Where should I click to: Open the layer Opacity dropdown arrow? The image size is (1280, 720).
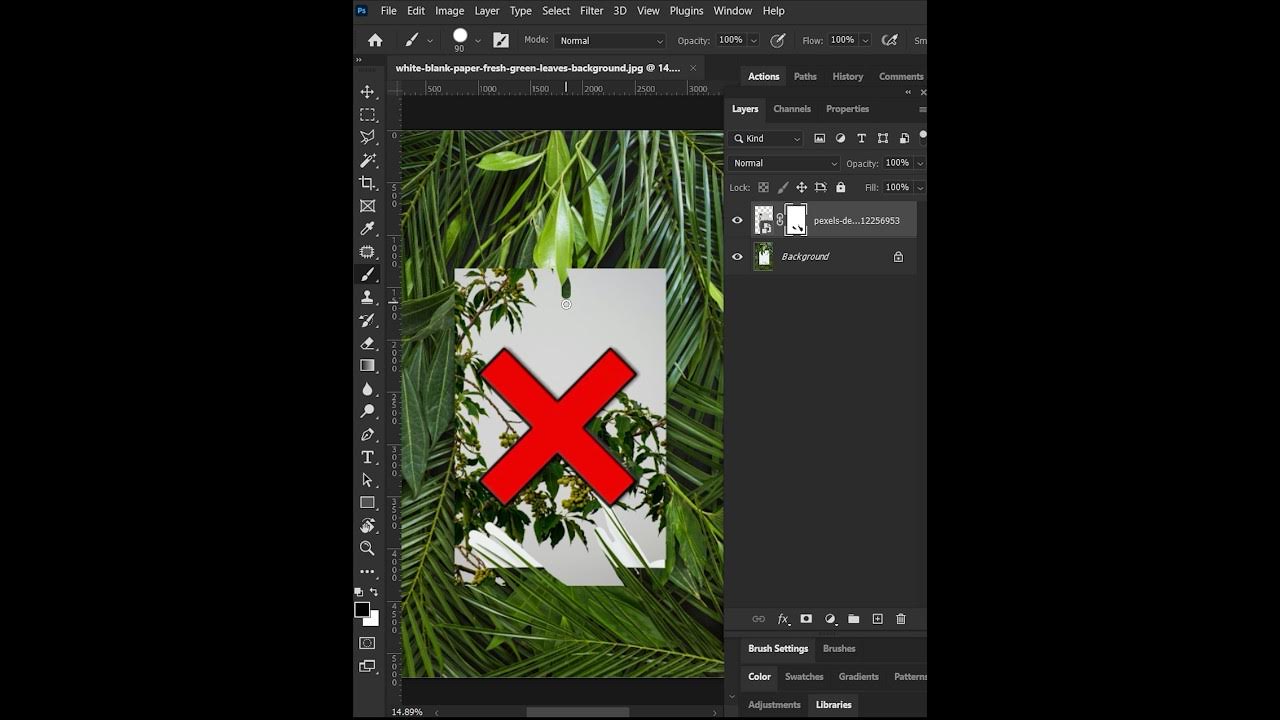920,163
